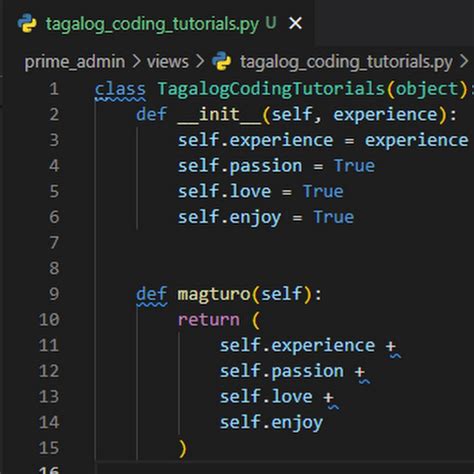Click line number 14 in the gutter

(49, 423)
